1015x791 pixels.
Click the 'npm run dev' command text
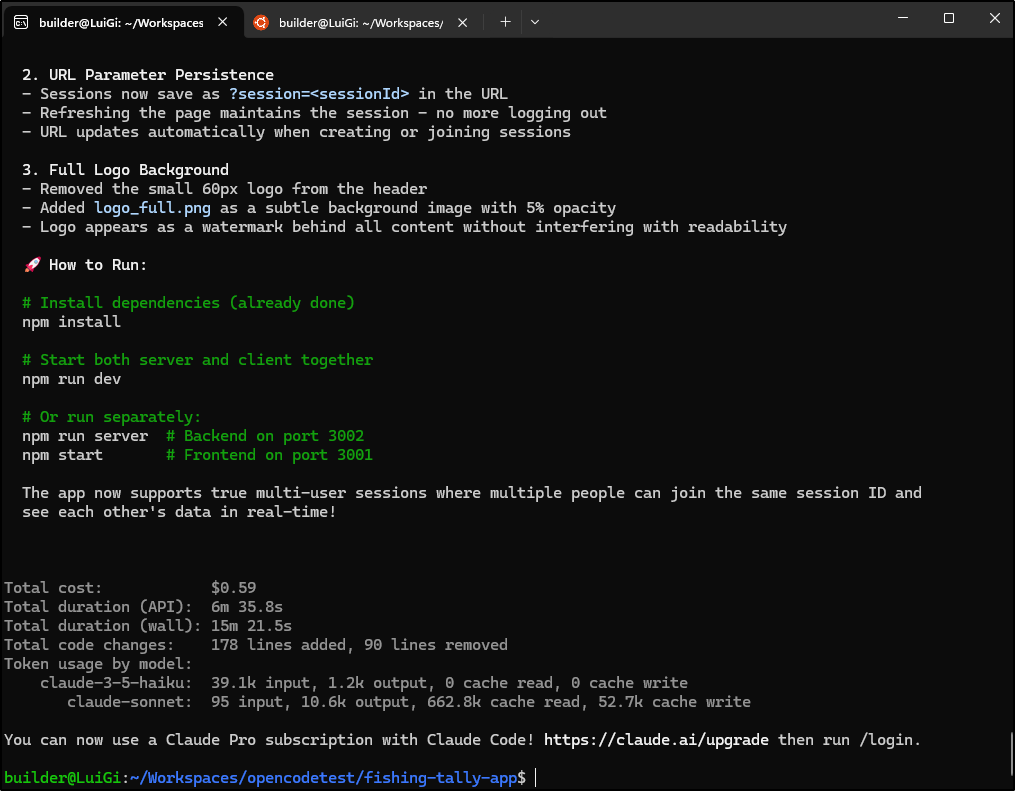tap(71, 379)
